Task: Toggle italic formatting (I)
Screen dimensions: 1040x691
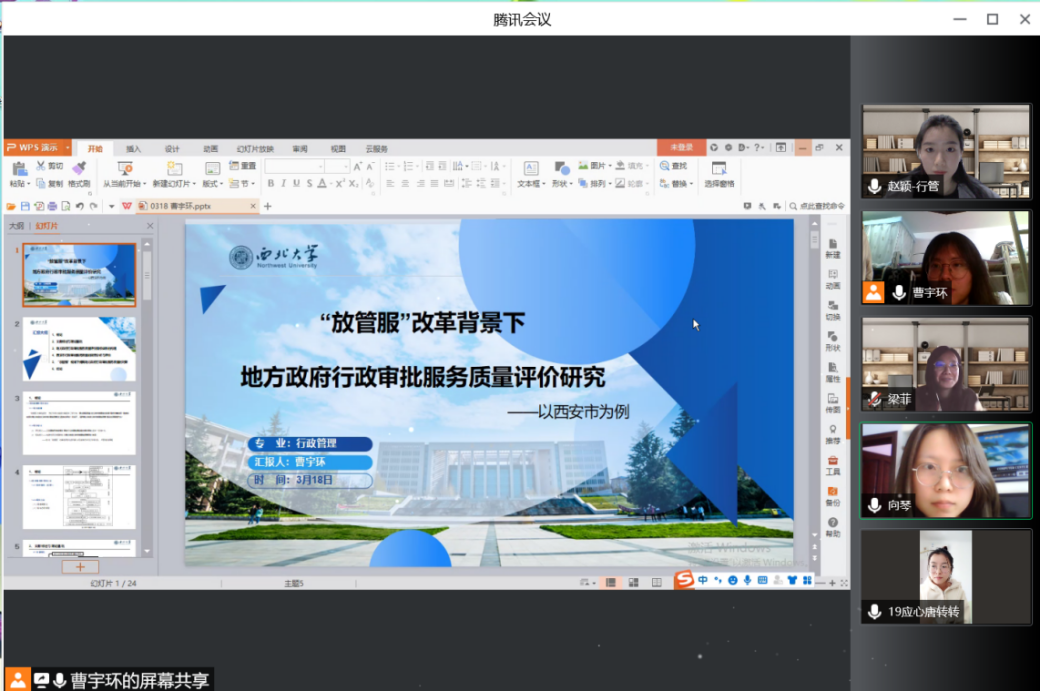Action: tap(283, 184)
